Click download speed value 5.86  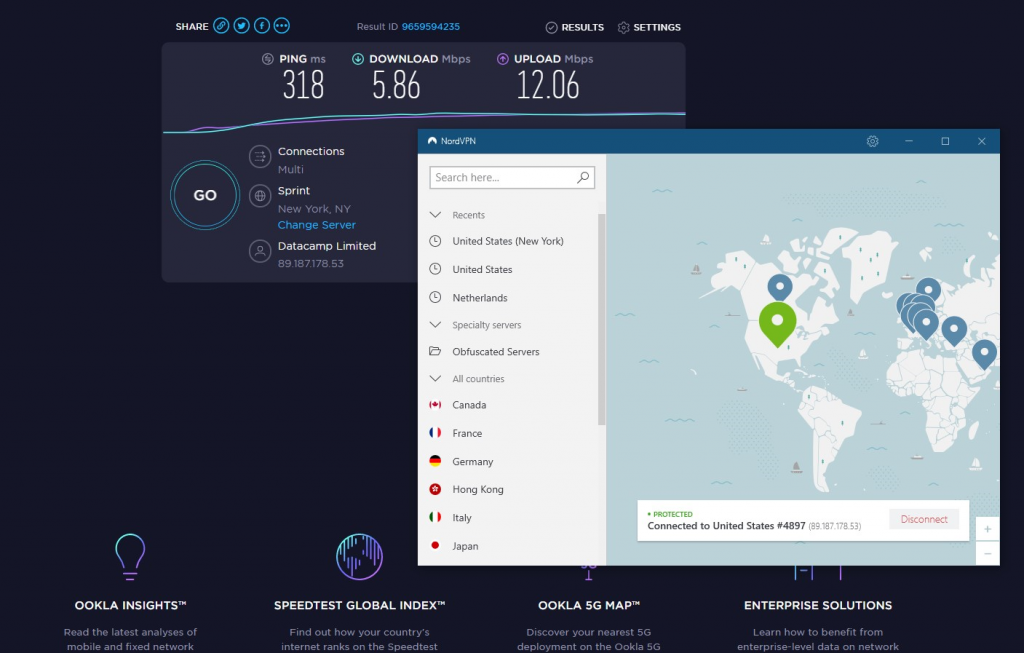tap(396, 86)
